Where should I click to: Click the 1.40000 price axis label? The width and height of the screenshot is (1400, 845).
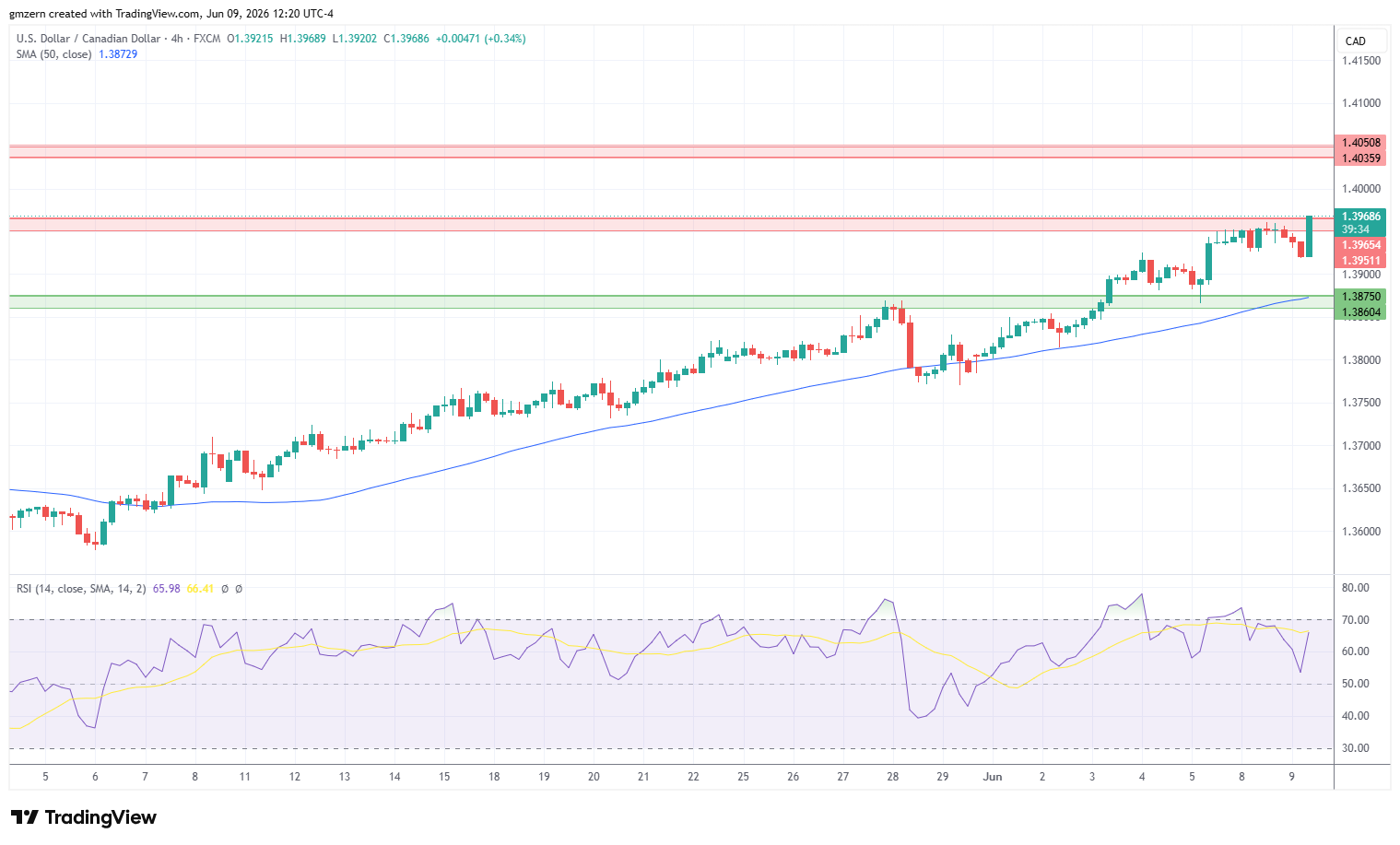(1361, 189)
